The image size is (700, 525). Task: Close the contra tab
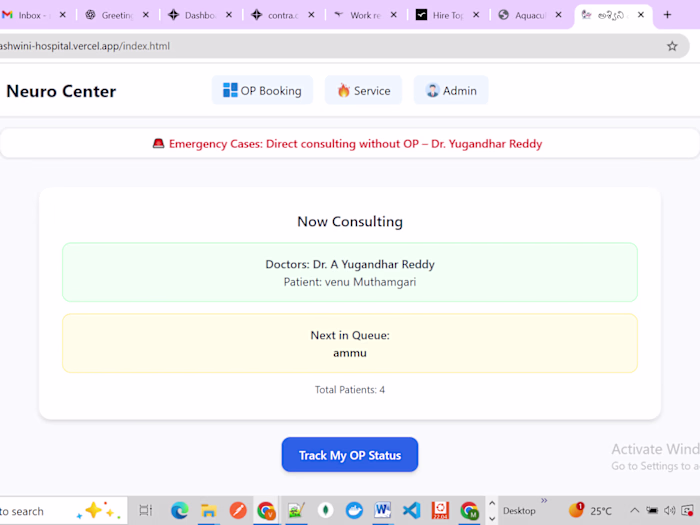point(311,15)
